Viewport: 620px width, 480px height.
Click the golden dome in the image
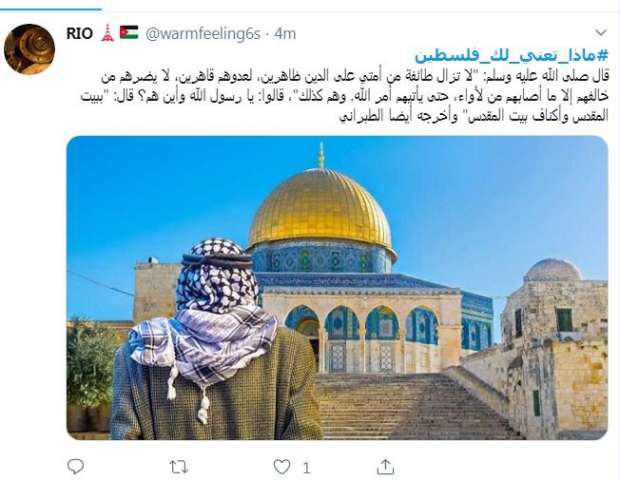321,210
